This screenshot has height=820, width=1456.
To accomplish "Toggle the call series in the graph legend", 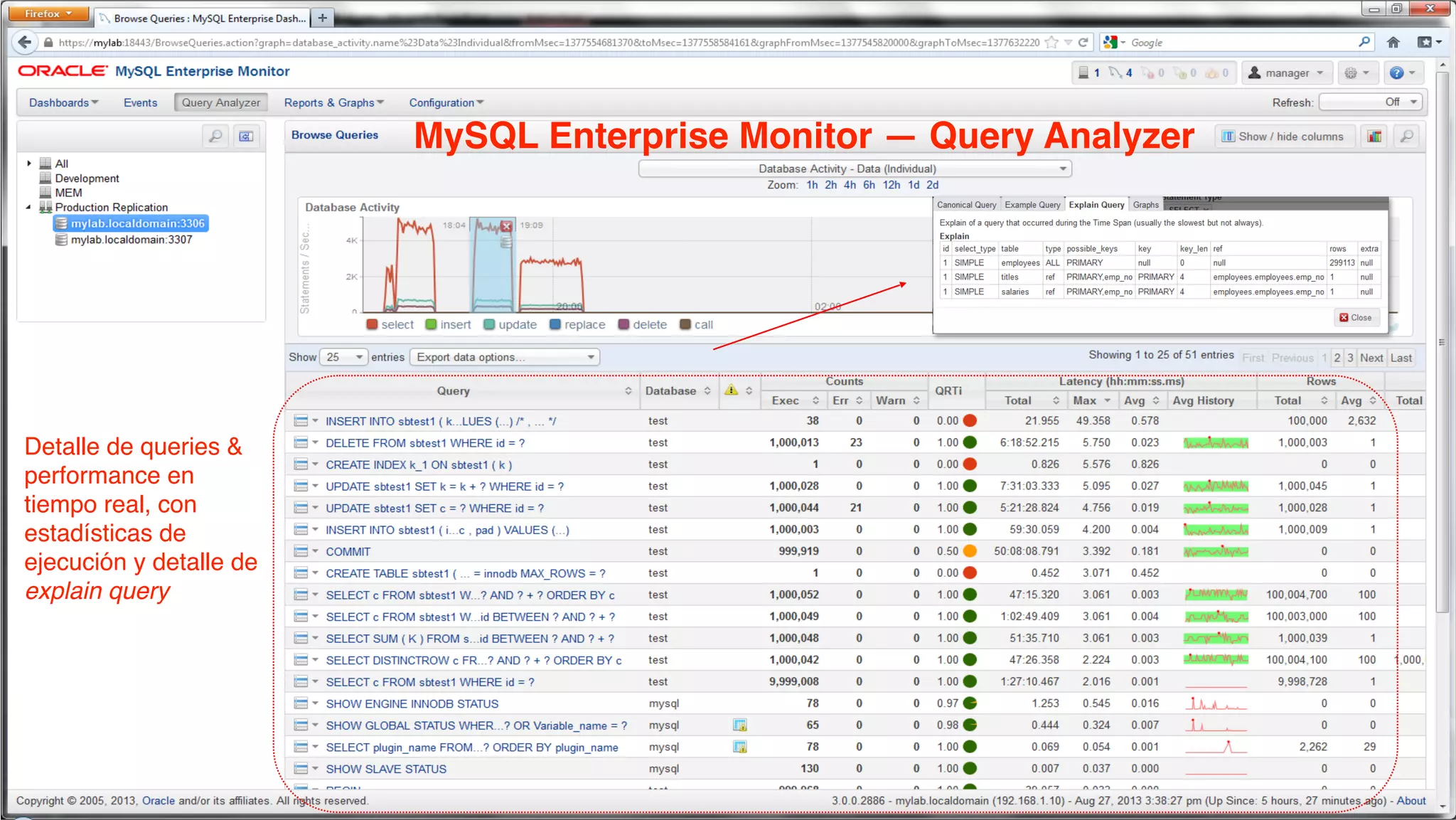I will (x=696, y=324).
